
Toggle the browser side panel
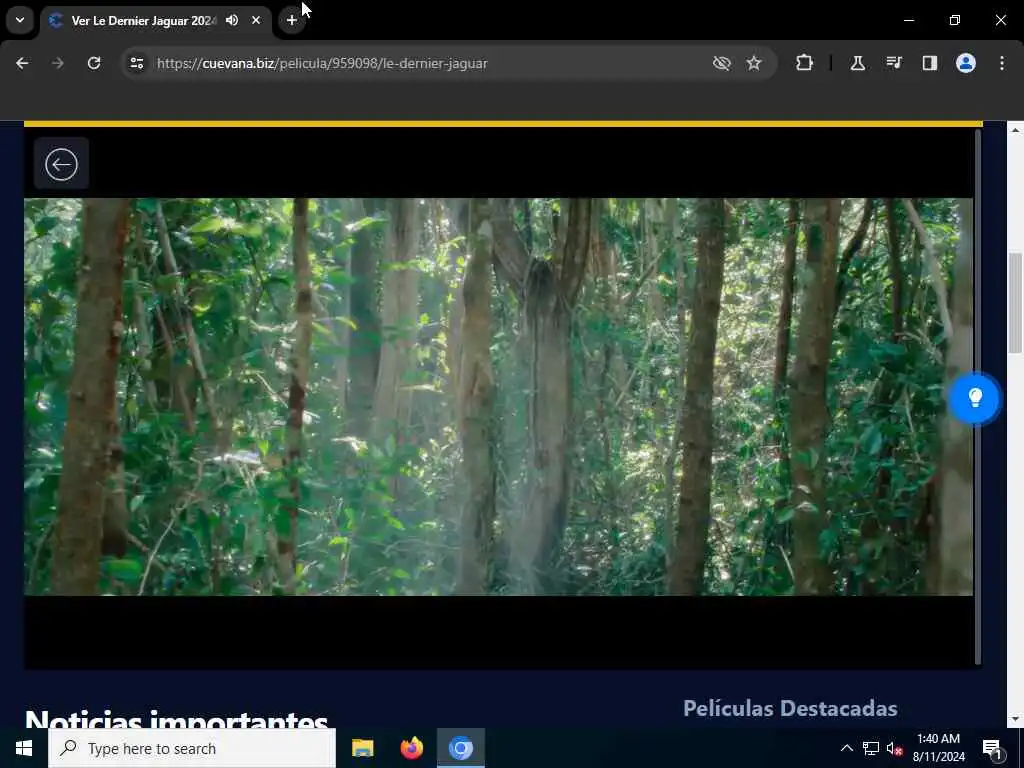tap(929, 63)
